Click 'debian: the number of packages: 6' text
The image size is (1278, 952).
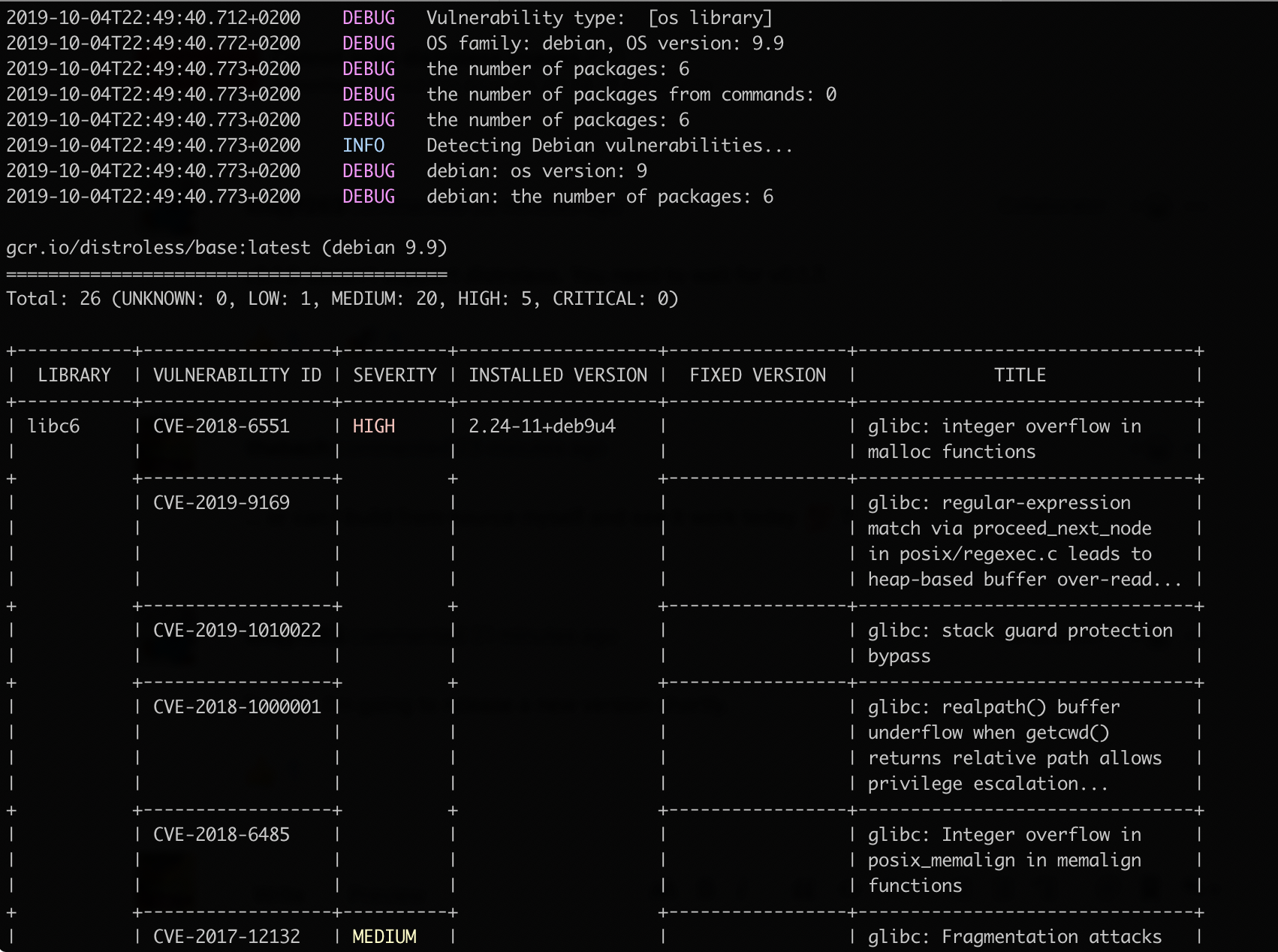pos(600,197)
